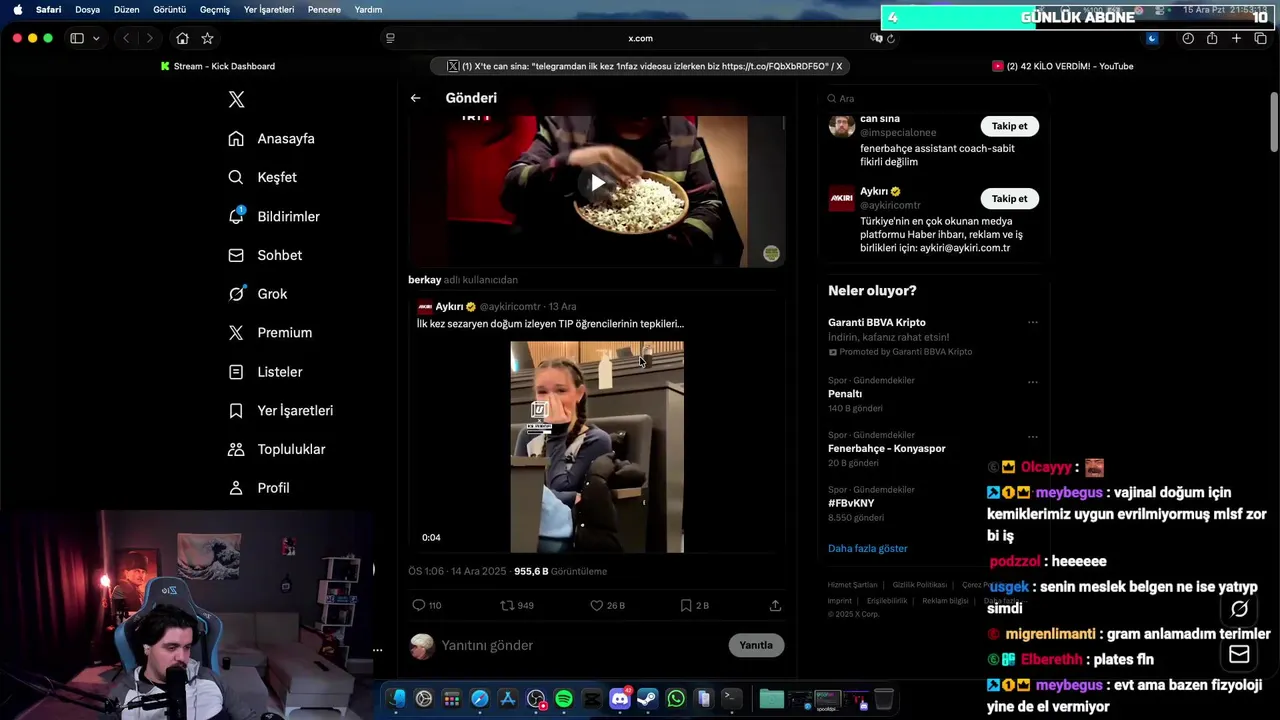Open Dosya menu

click(x=87, y=9)
